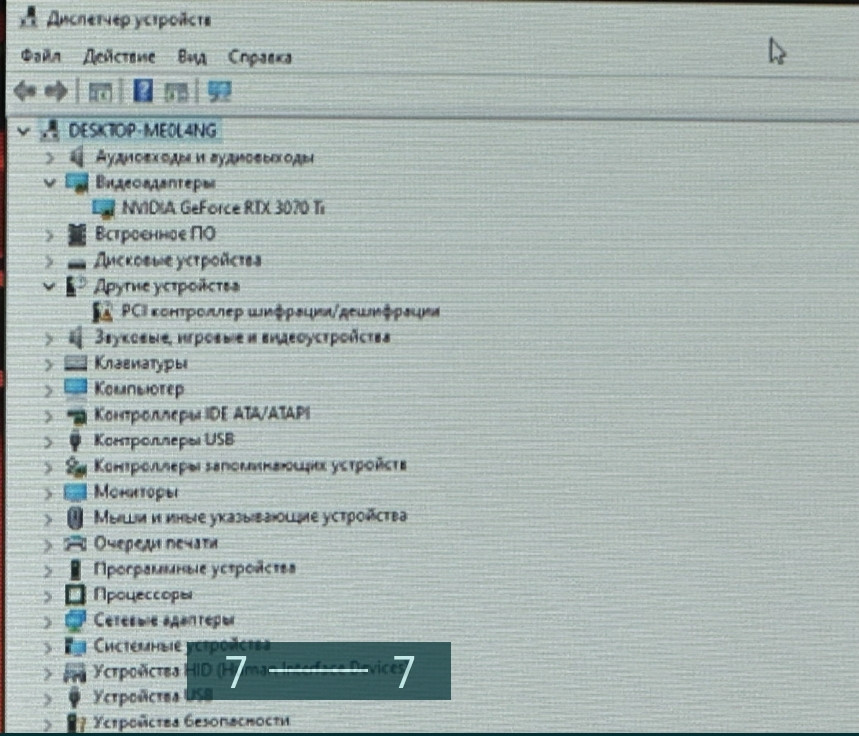
Task: Select the PCI контроллер шифрации/дешифрации device
Action: pyautogui.click(x=279, y=311)
